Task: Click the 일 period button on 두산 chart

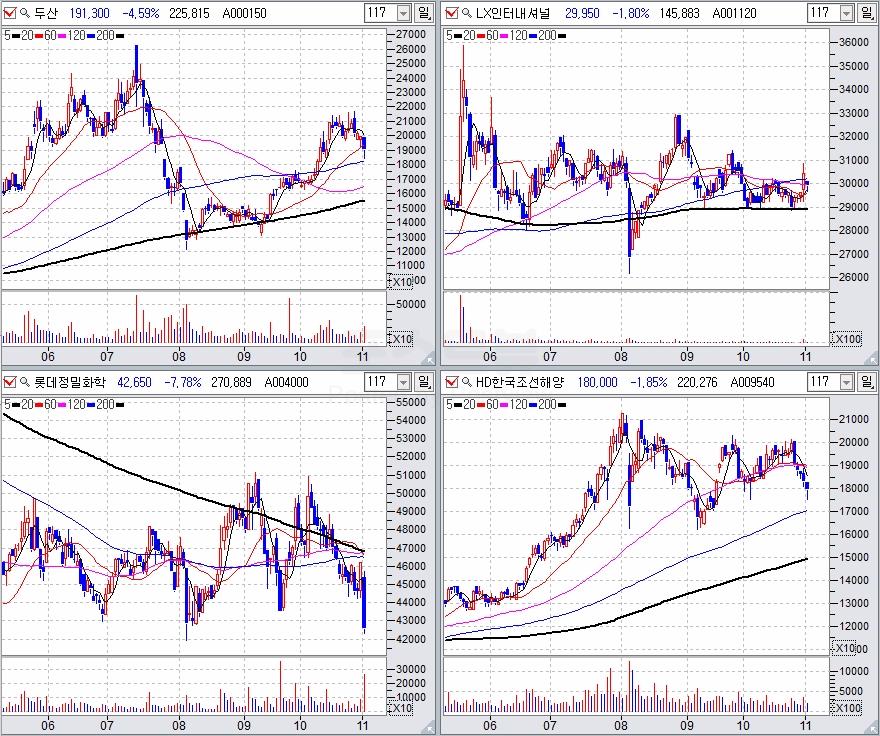Action: pos(425,13)
